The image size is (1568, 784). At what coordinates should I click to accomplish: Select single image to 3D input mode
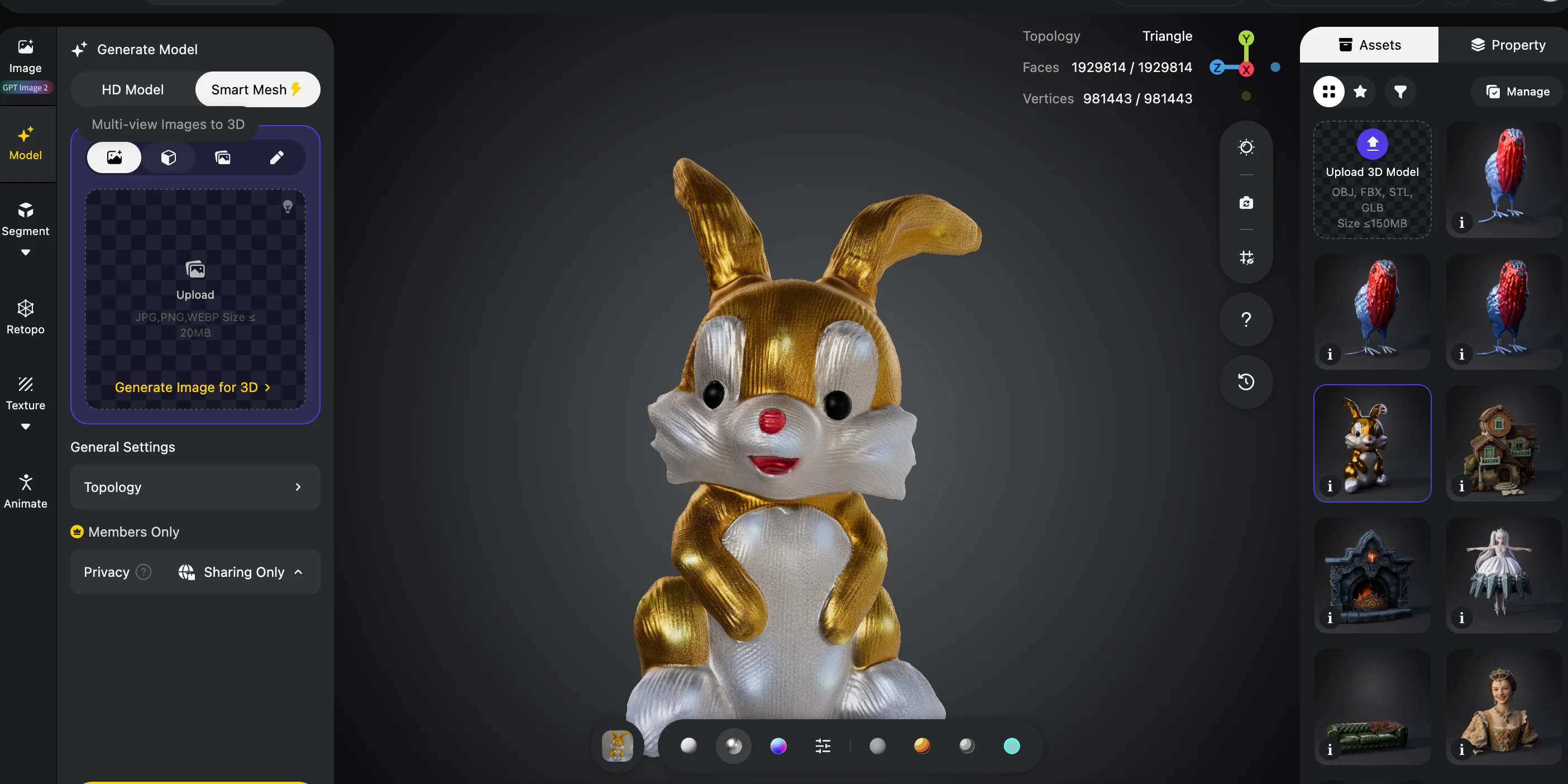(x=114, y=157)
